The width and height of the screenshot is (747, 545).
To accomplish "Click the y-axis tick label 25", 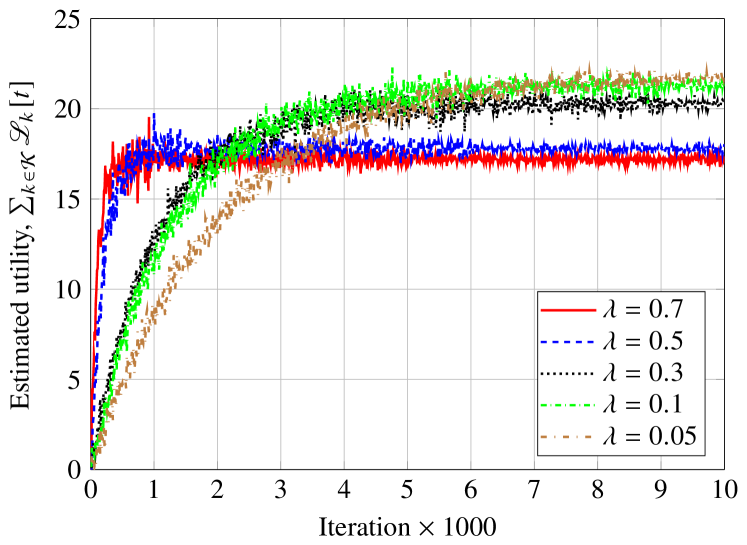I will coord(68,20).
